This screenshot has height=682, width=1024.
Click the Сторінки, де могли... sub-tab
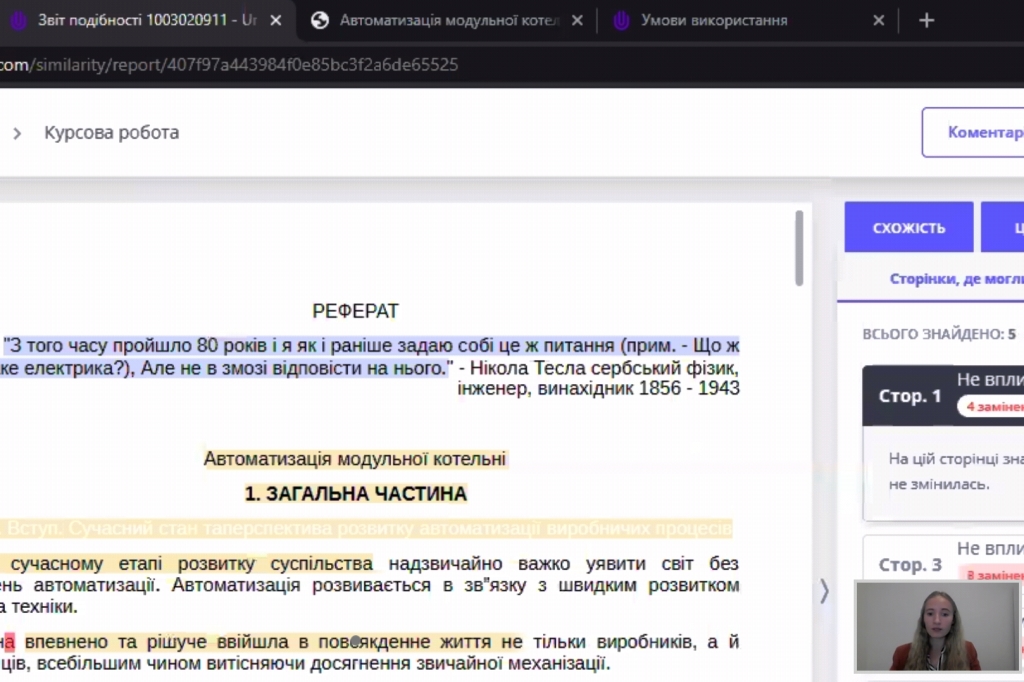tap(957, 279)
